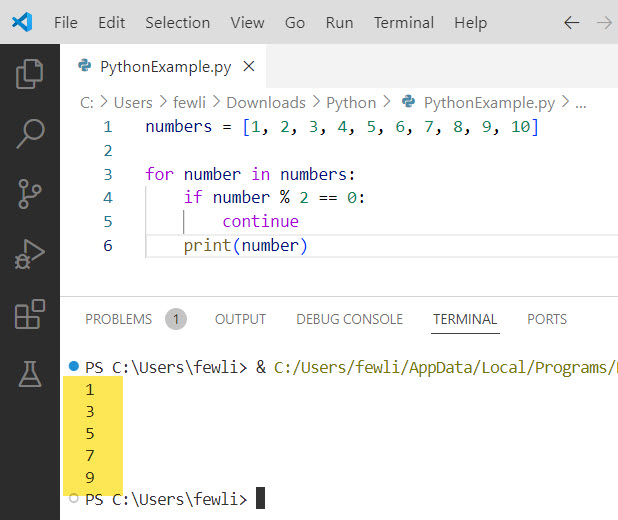Switch to the TERMINAL panel tab
This screenshot has height=520, width=618.
pyautogui.click(x=465, y=319)
